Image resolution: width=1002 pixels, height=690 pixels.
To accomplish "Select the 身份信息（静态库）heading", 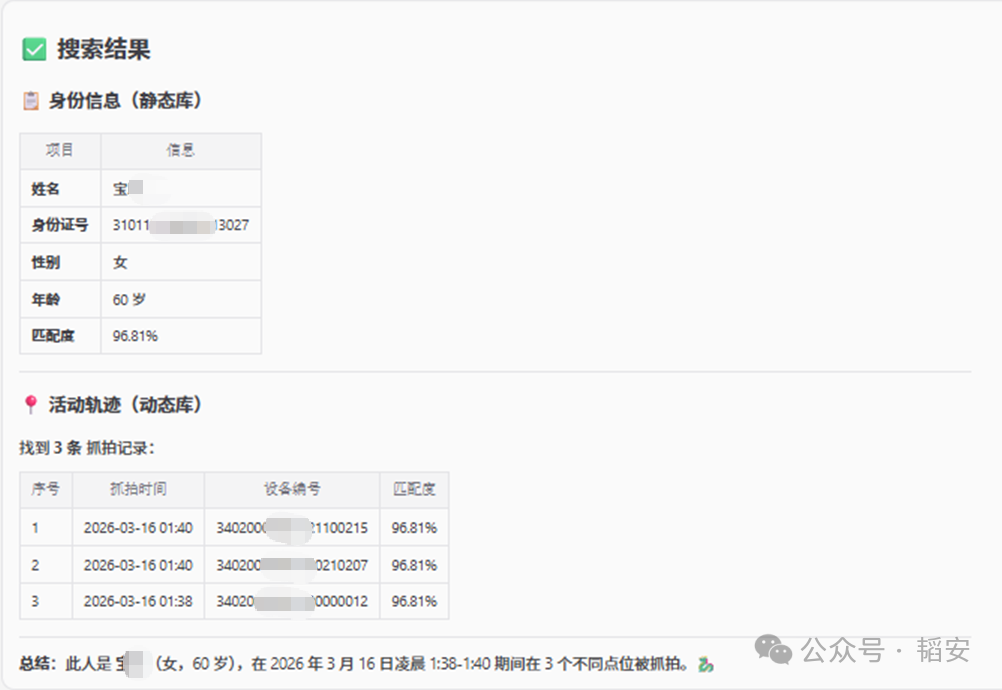I will pos(125,100).
